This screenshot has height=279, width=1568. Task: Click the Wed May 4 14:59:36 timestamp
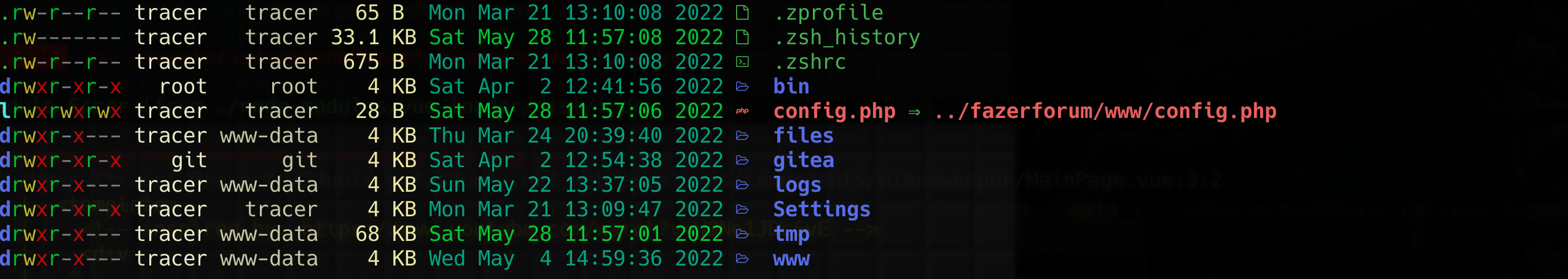point(576,258)
